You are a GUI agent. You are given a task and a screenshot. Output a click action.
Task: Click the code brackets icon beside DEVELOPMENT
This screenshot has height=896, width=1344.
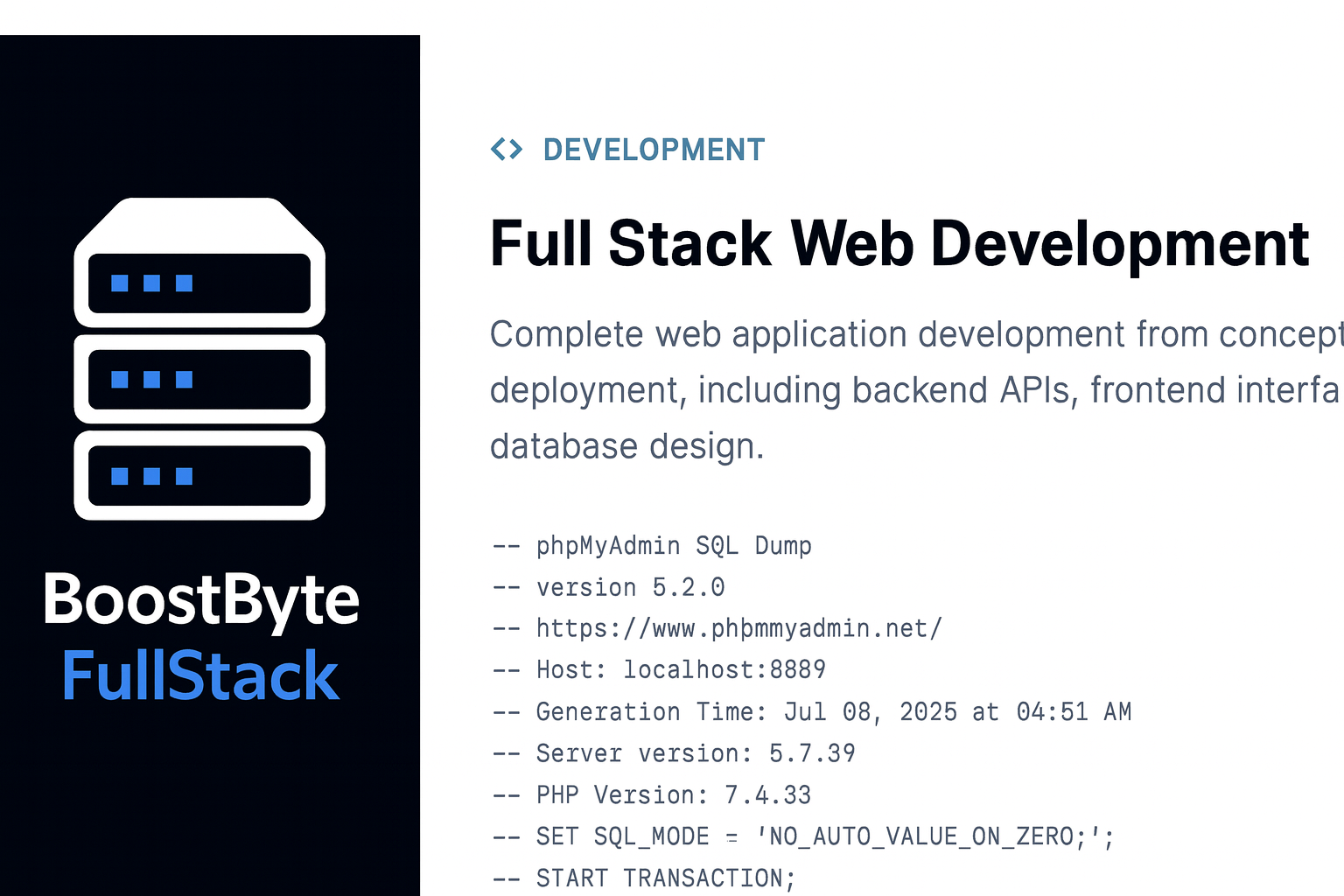507,150
